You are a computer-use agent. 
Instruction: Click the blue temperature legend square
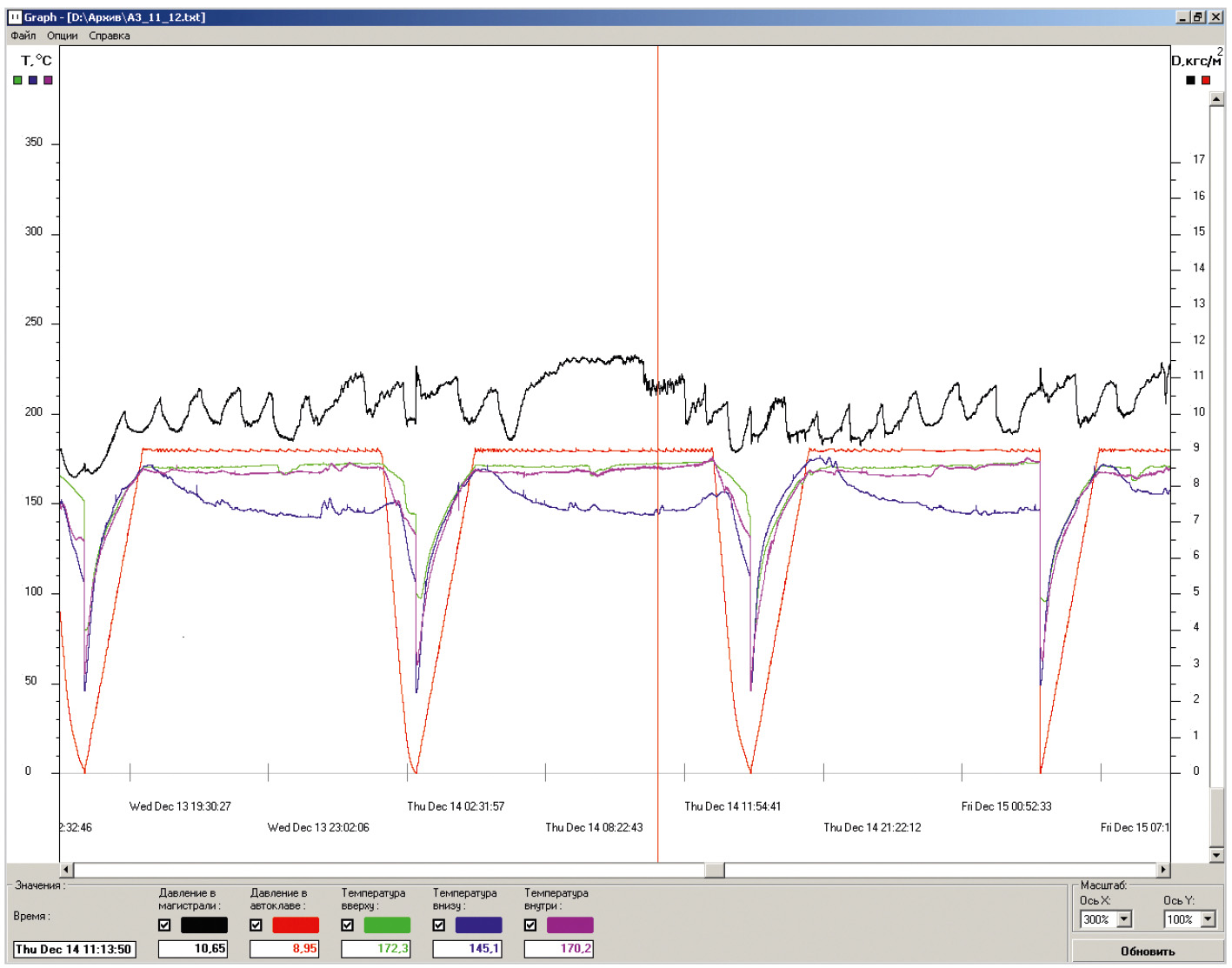point(33,80)
